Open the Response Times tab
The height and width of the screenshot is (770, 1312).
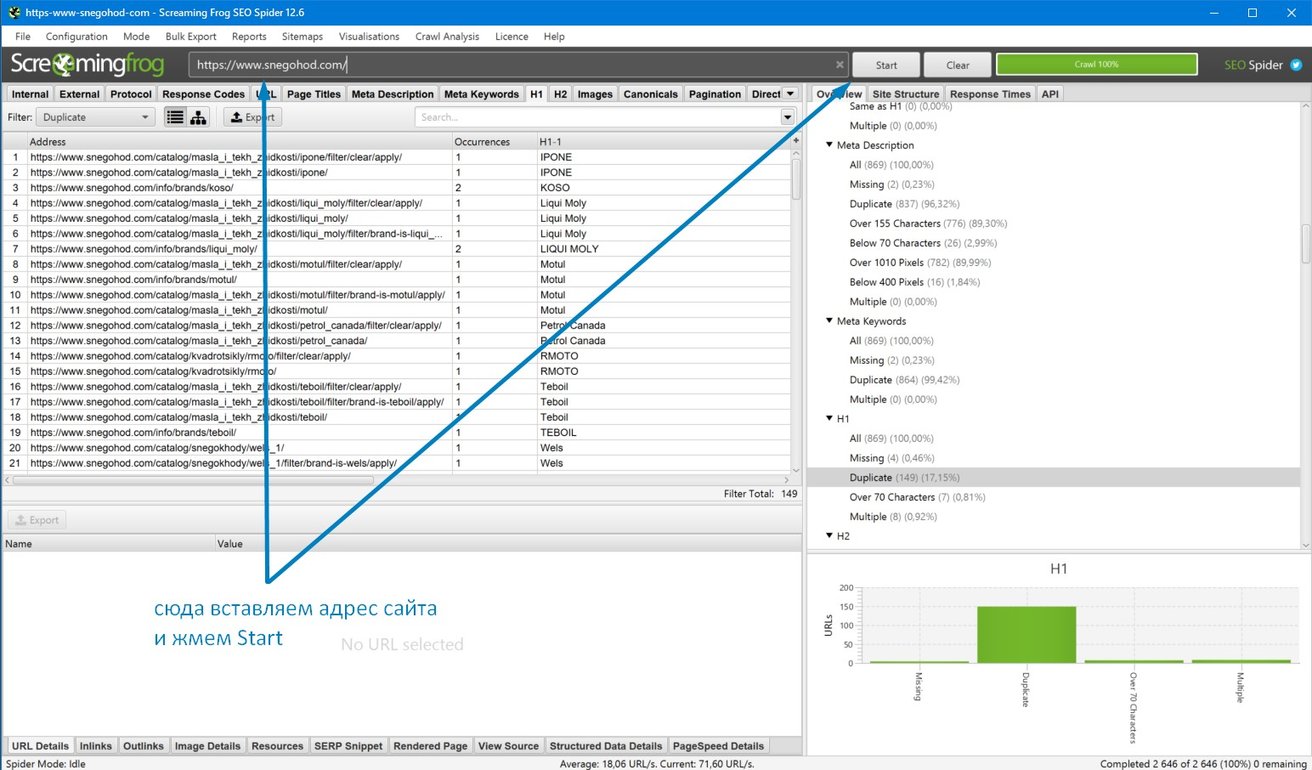[x=990, y=94]
